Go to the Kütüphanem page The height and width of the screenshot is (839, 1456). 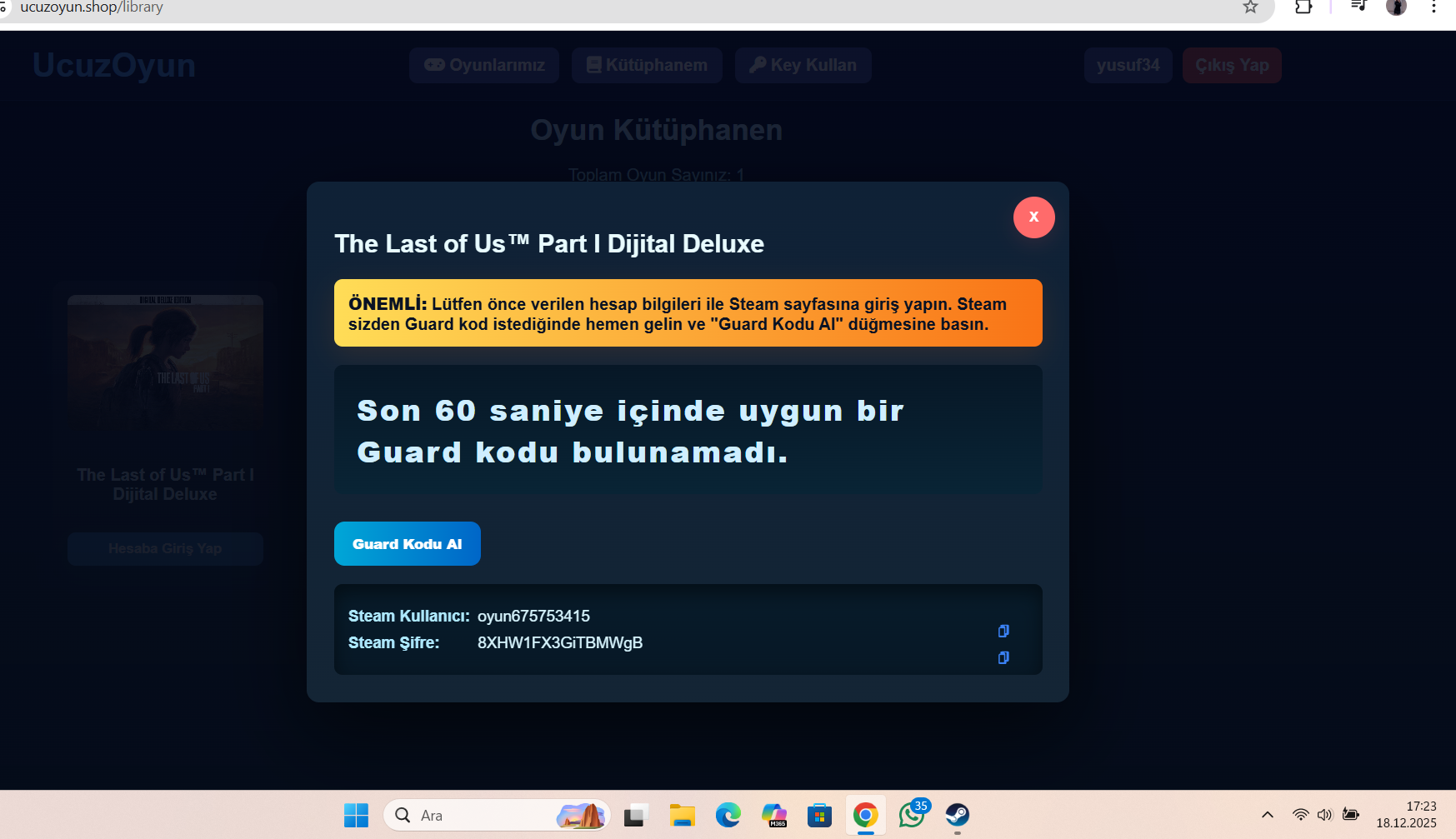(x=647, y=65)
